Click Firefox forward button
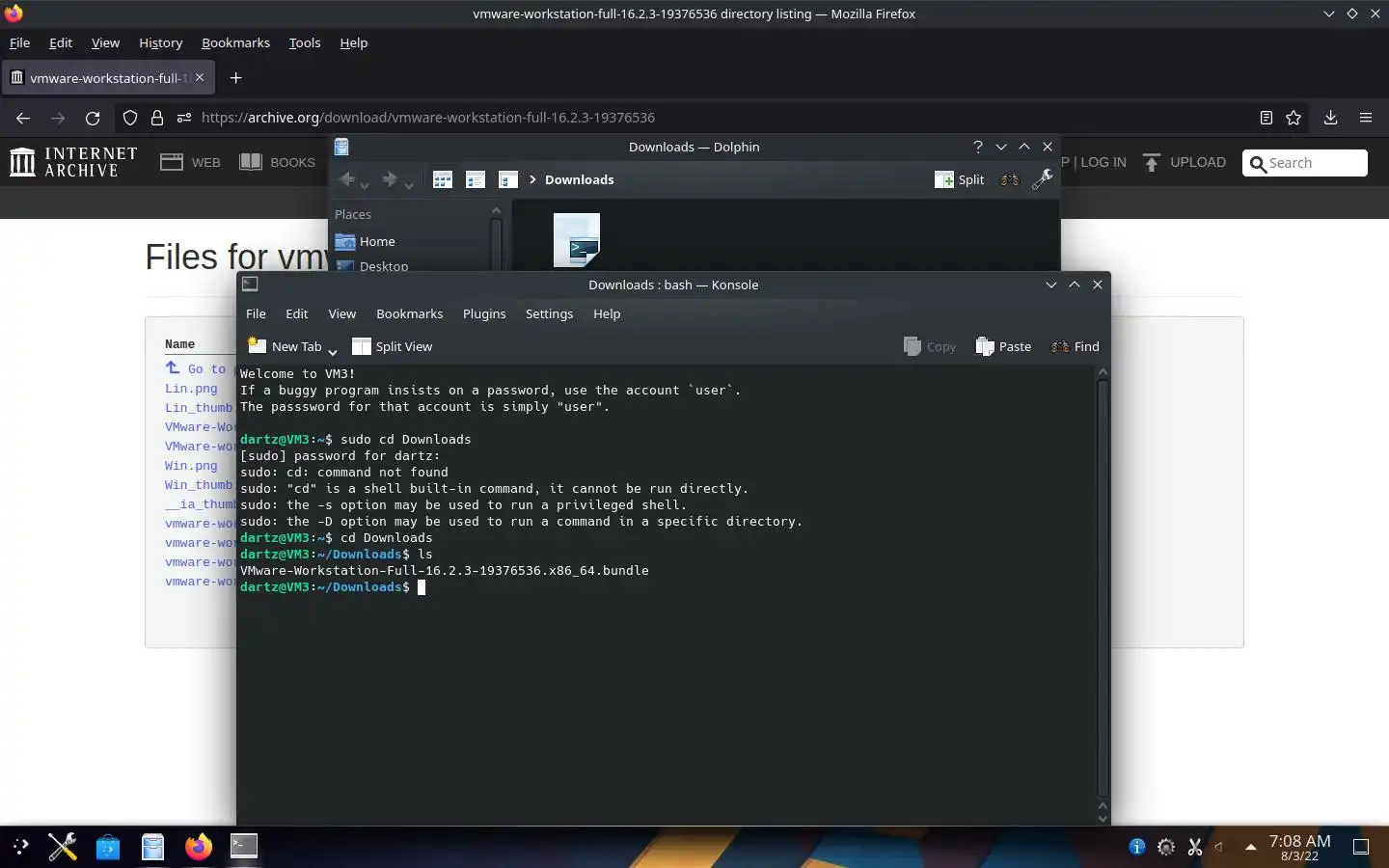Image resolution: width=1389 pixels, height=868 pixels. (x=58, y=118)
